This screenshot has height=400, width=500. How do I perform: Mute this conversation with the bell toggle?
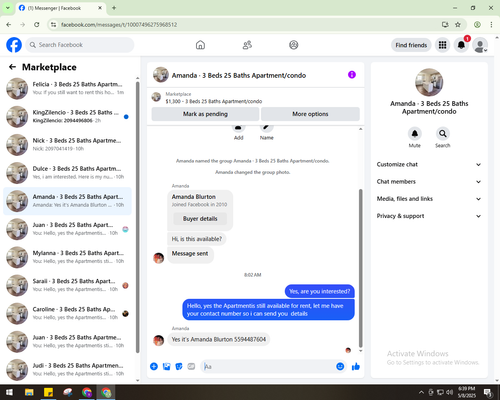pyautogui.click(x=414, y=134)
